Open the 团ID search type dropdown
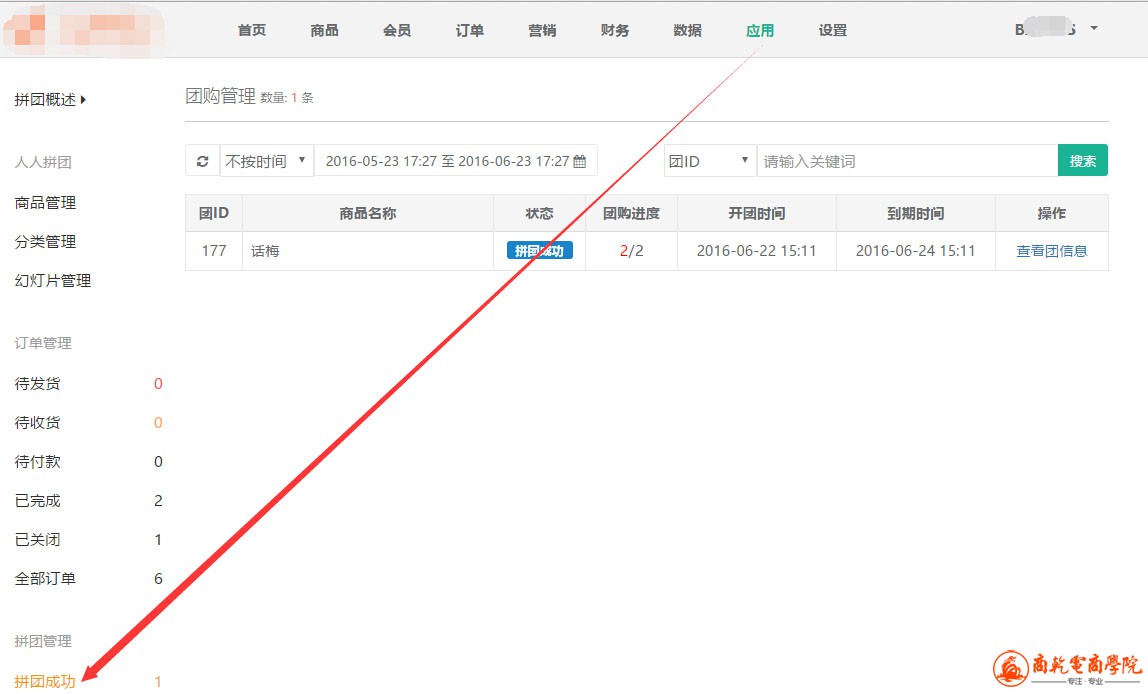Image resolution: width=1148 pixels, height=694 pixels. pos(710,161)
